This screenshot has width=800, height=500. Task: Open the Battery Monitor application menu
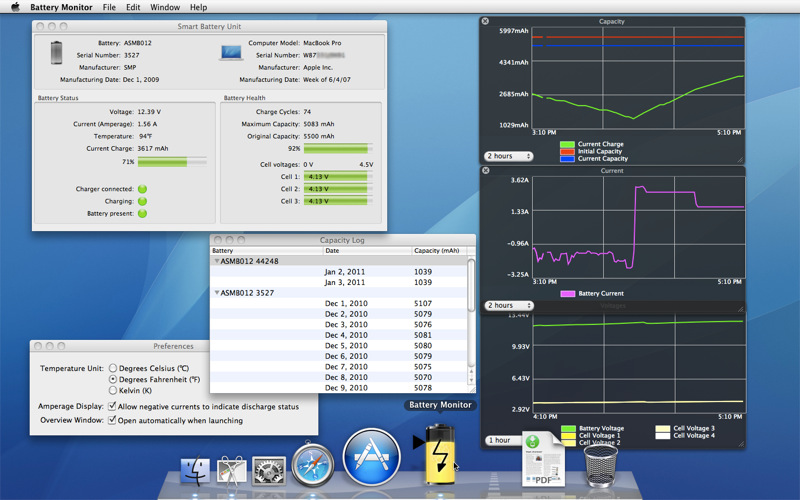[x=61, y=7]
